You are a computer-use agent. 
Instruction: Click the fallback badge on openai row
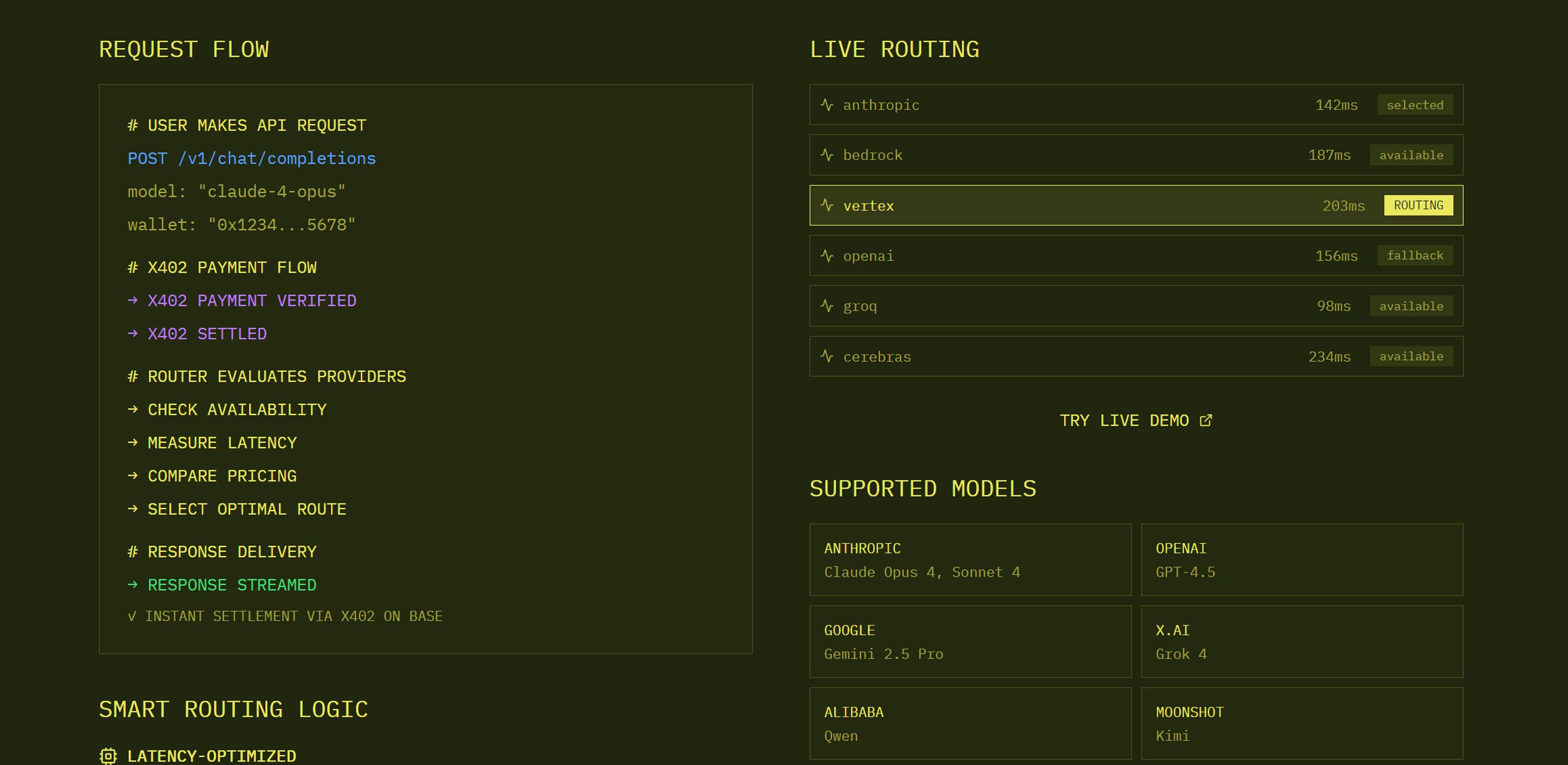[1414, 256]
